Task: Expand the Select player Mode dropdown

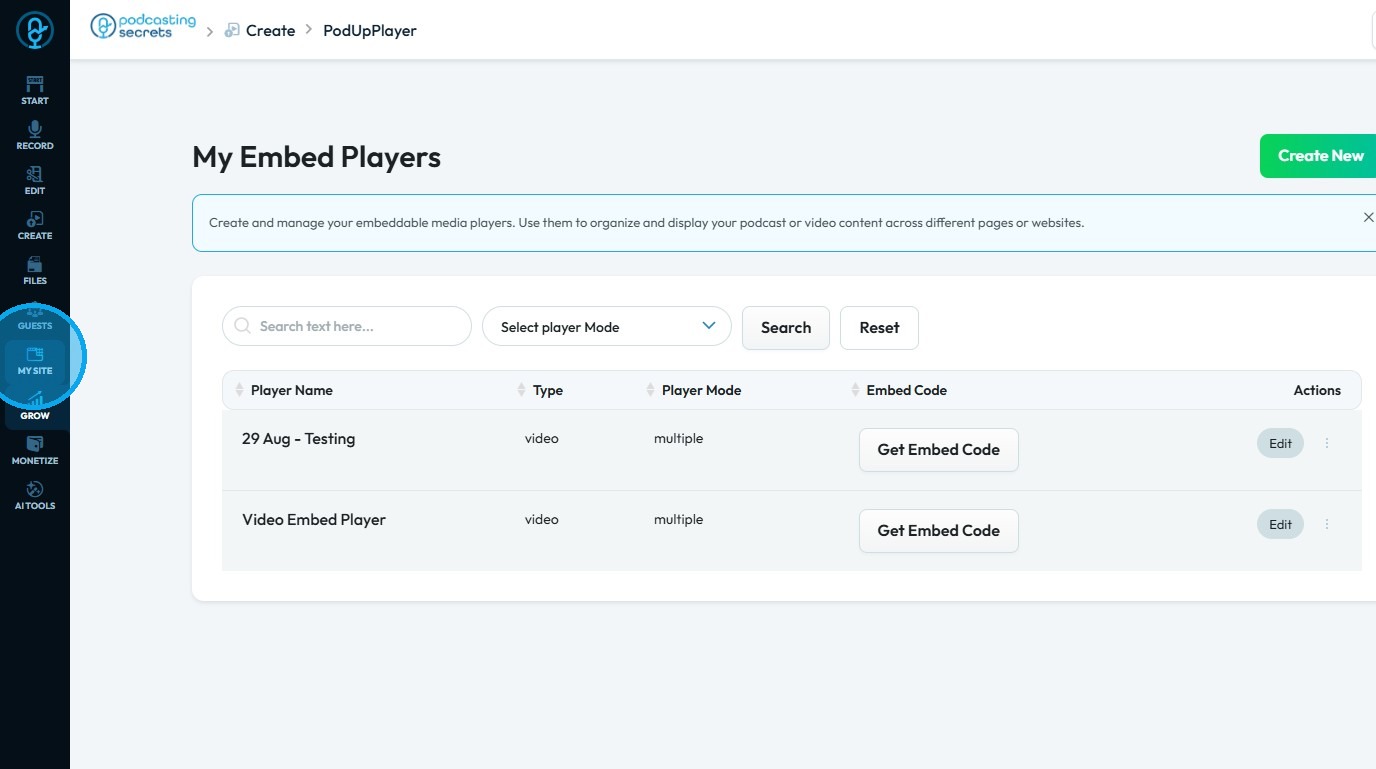Action: pyautogui.click(x=606, y=327)
